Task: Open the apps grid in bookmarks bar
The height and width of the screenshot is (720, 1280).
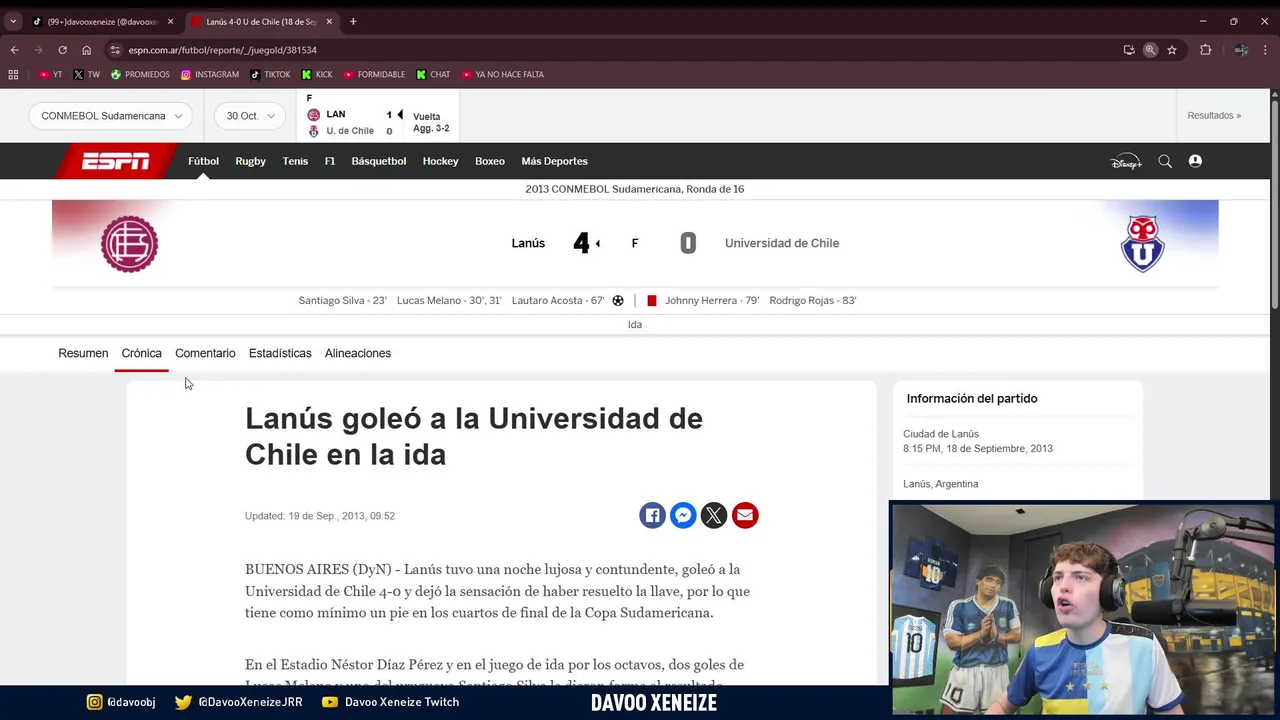Action: click(x=13, y=74)
